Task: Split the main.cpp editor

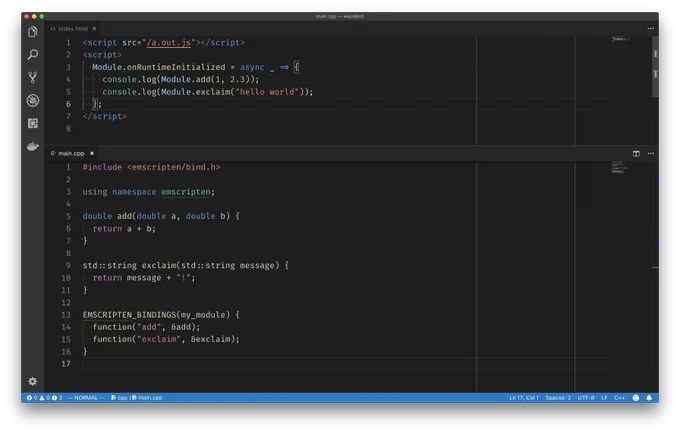Action: point(636,154)
